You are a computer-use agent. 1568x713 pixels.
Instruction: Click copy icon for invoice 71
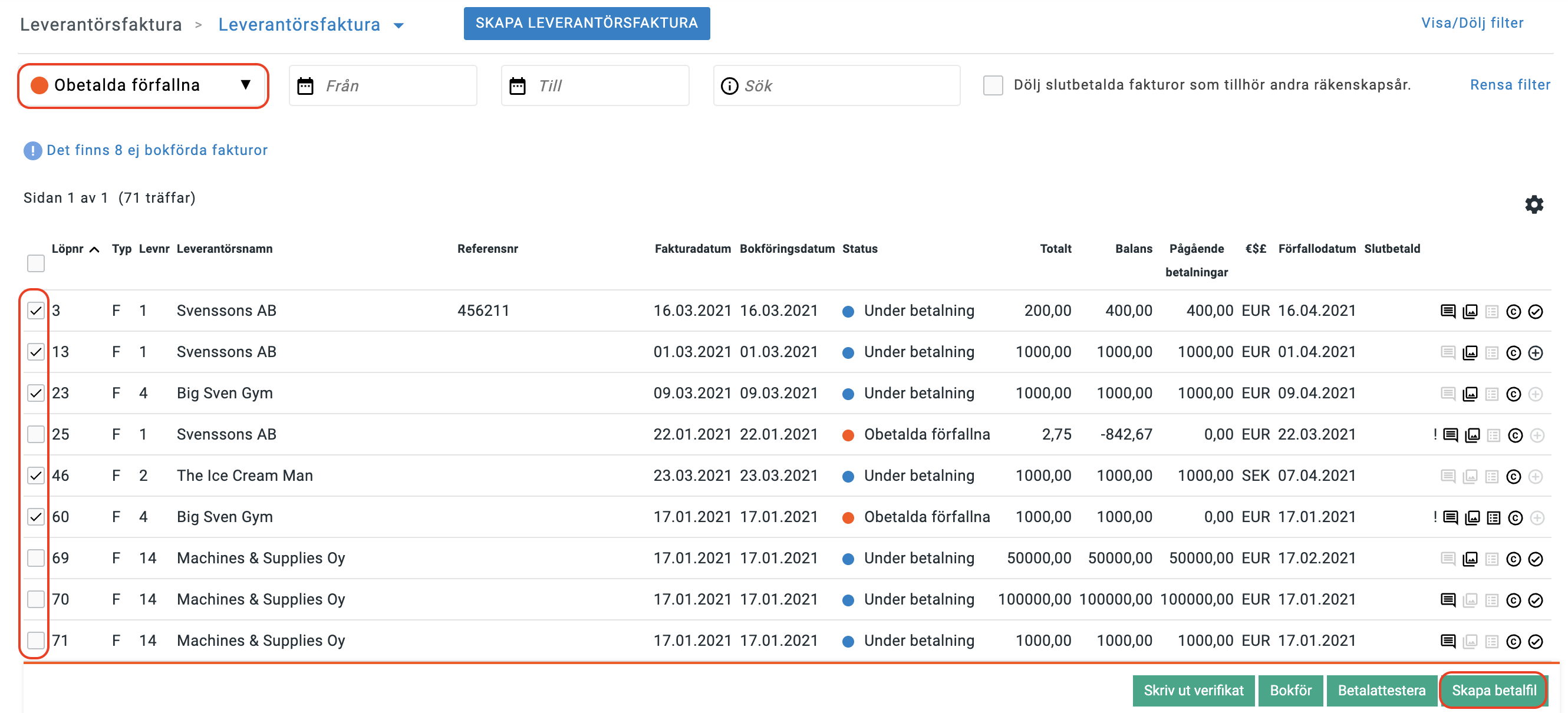(x=1513, y=641)
